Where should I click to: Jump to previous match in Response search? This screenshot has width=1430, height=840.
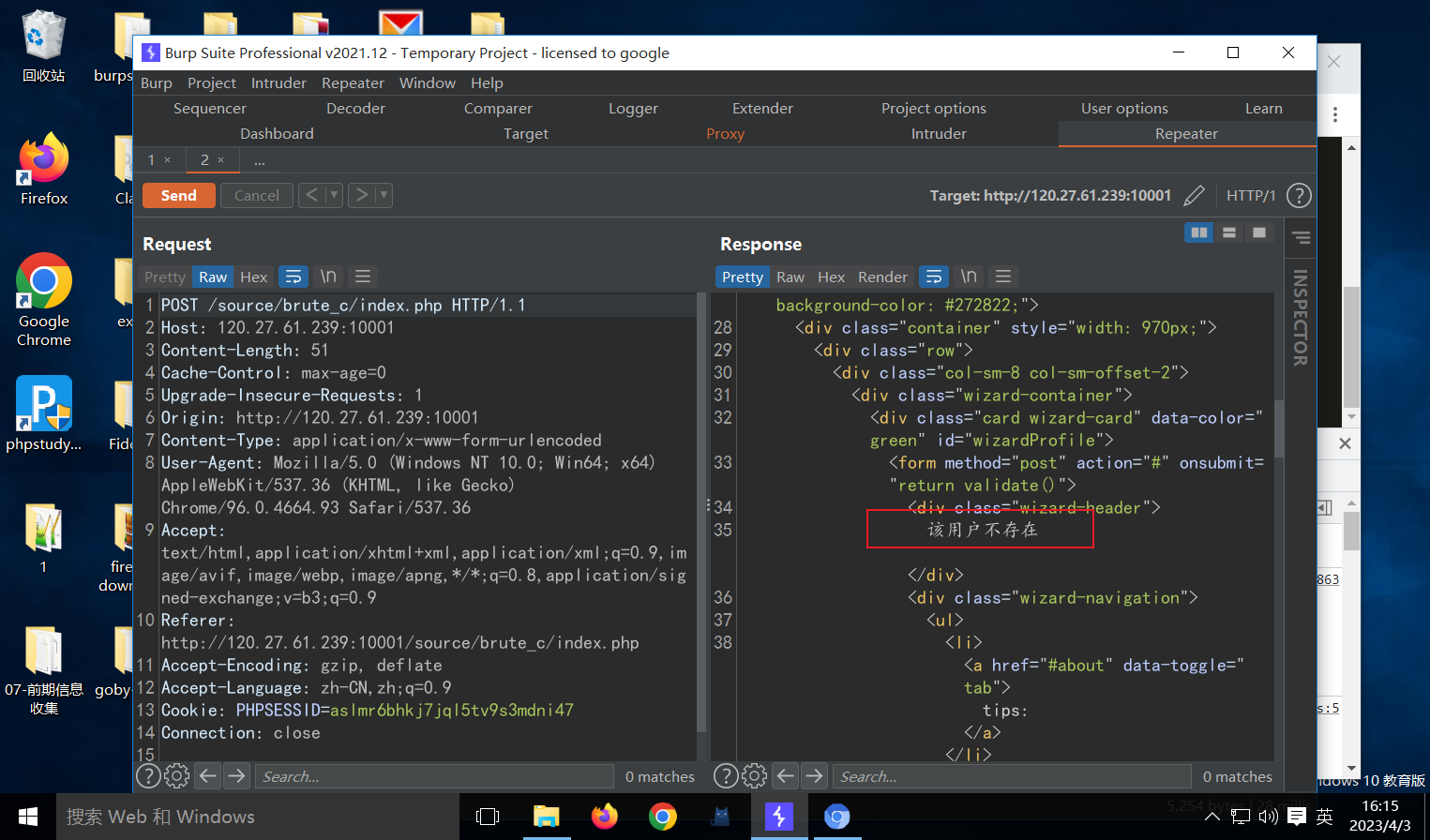[786, 775]
